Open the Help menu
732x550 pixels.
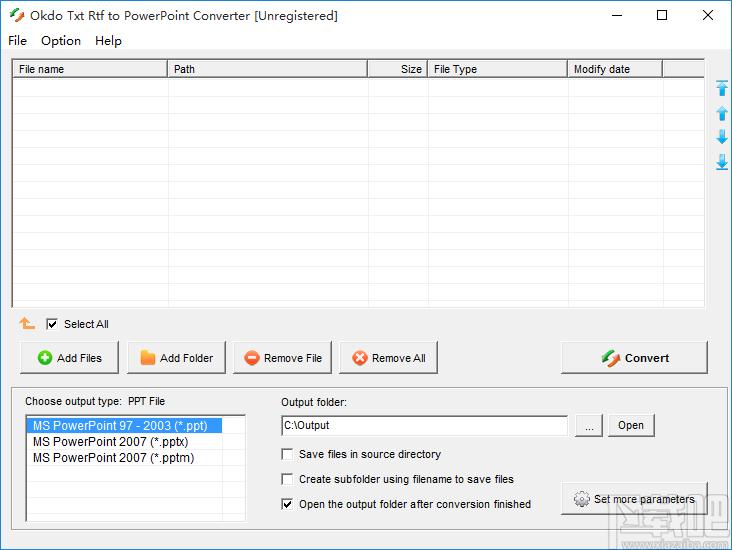pyautogui.click(x=108, y=41)
